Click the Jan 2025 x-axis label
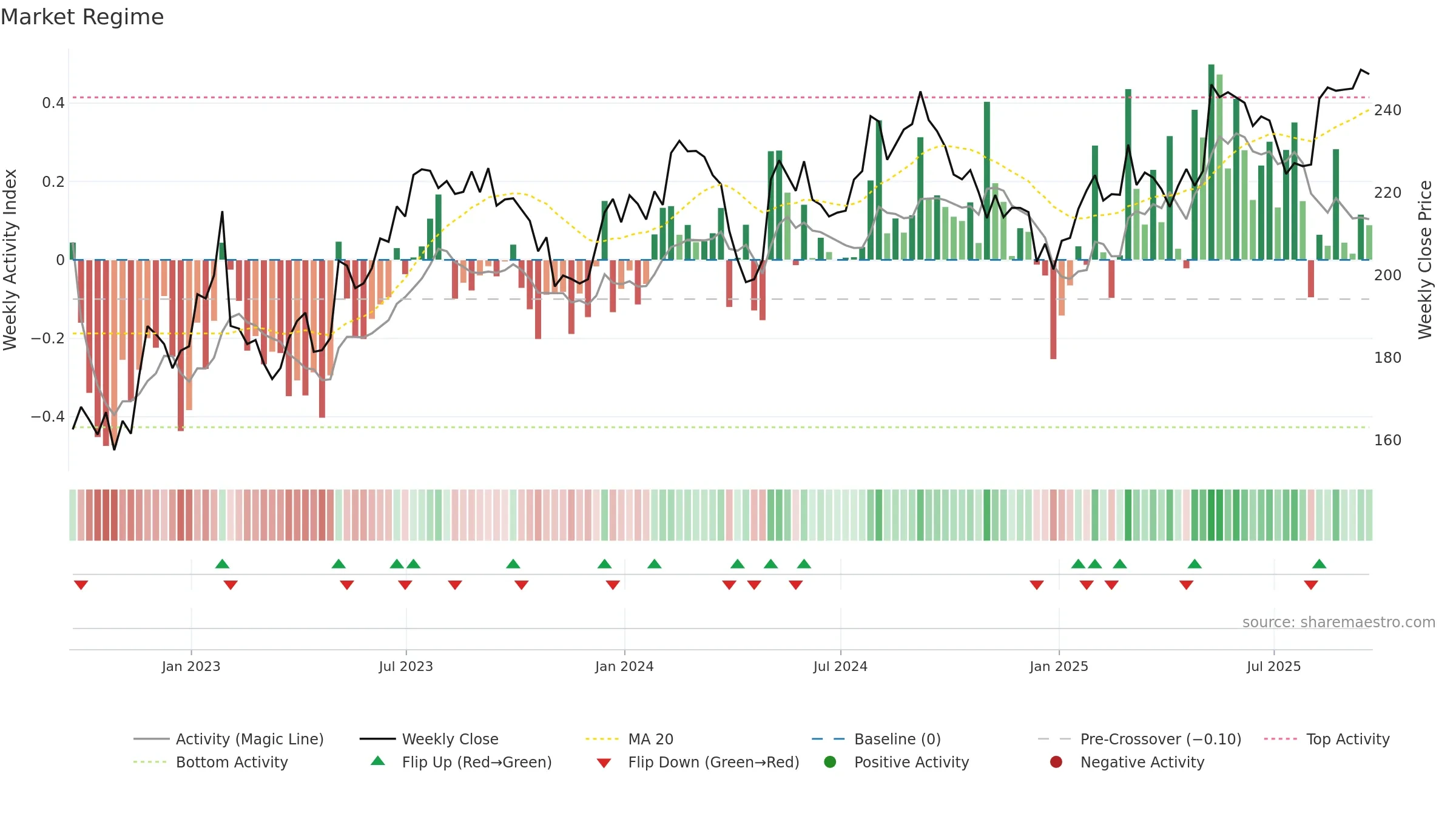This screenshot has width=1456, height=819. [1059, 666]
